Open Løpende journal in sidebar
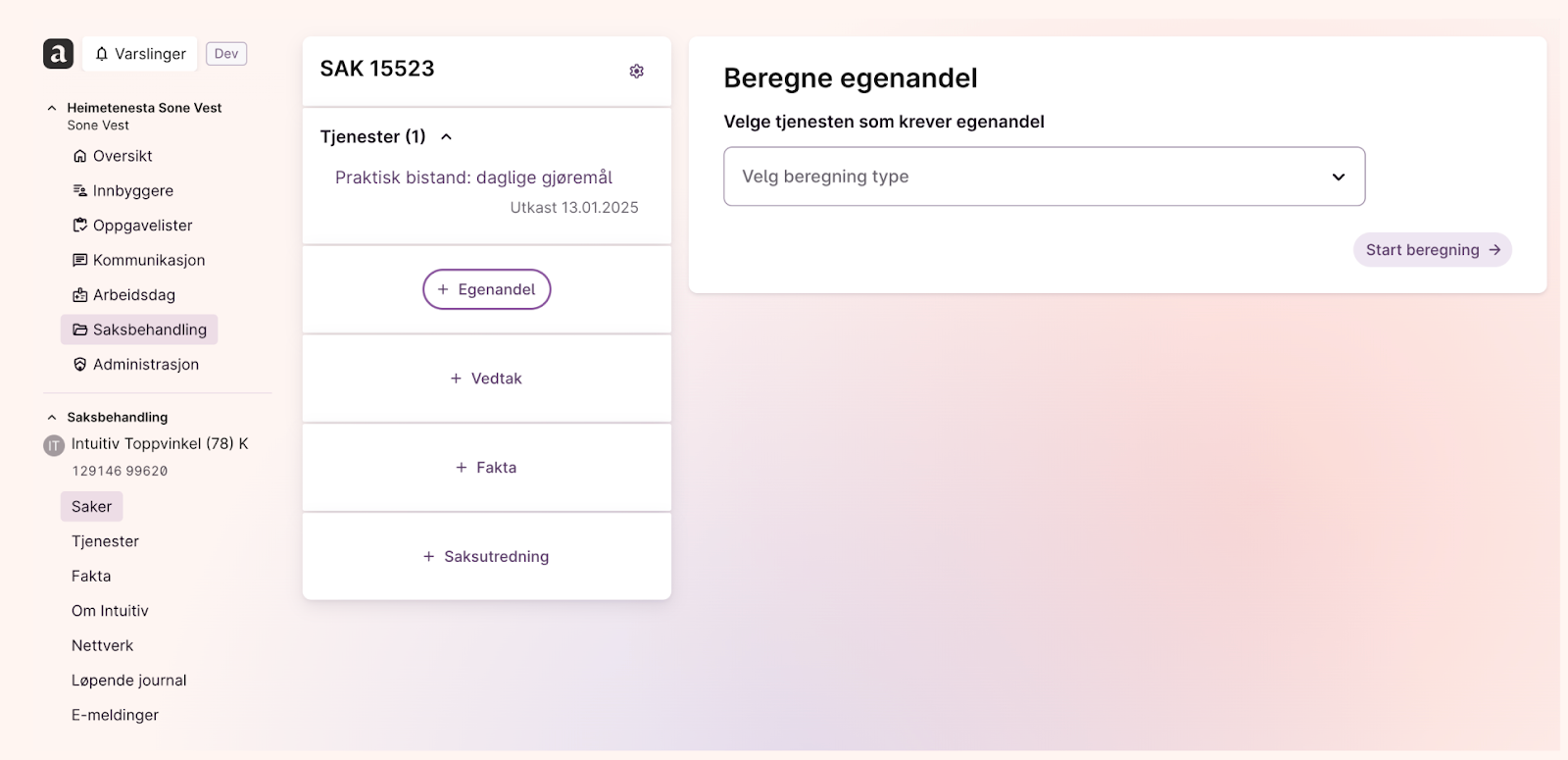The image size is (1568, 760). point(128,681)
